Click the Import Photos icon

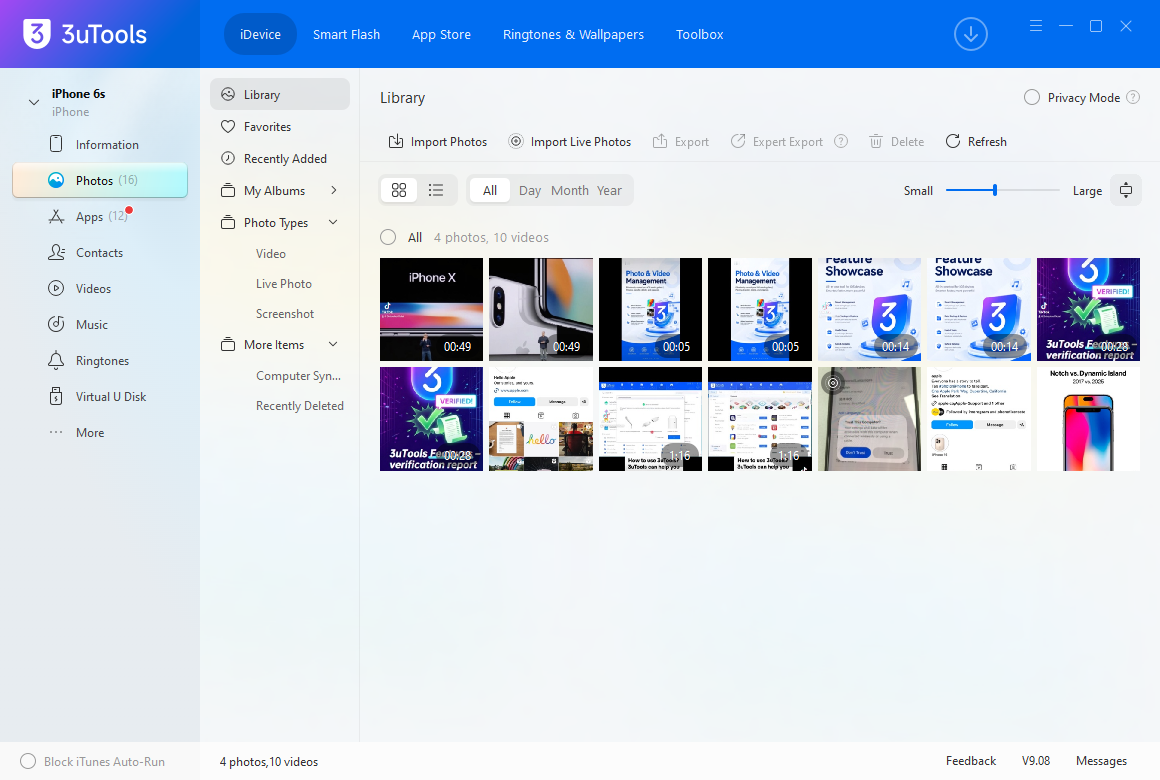pos(396,141)
